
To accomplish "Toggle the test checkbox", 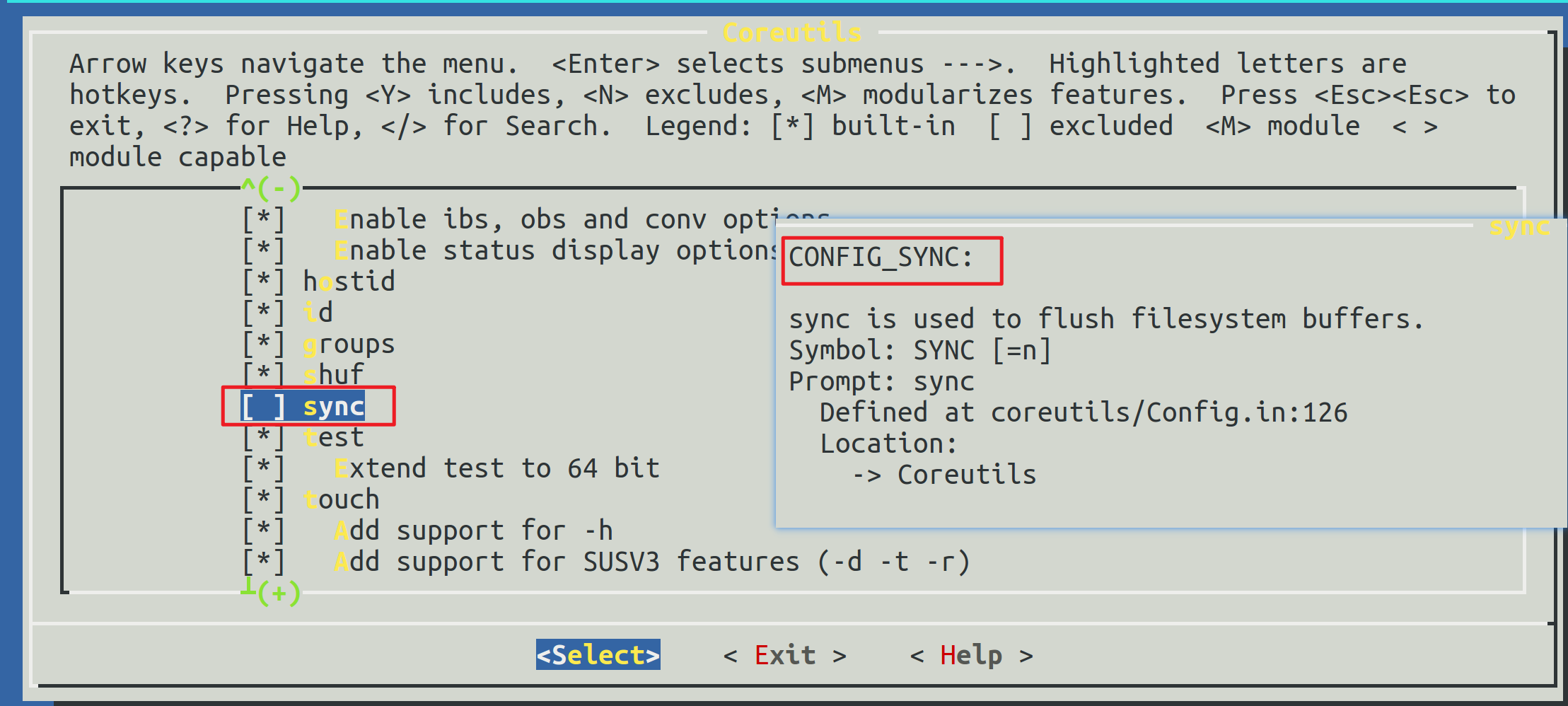I will [263, 437].
